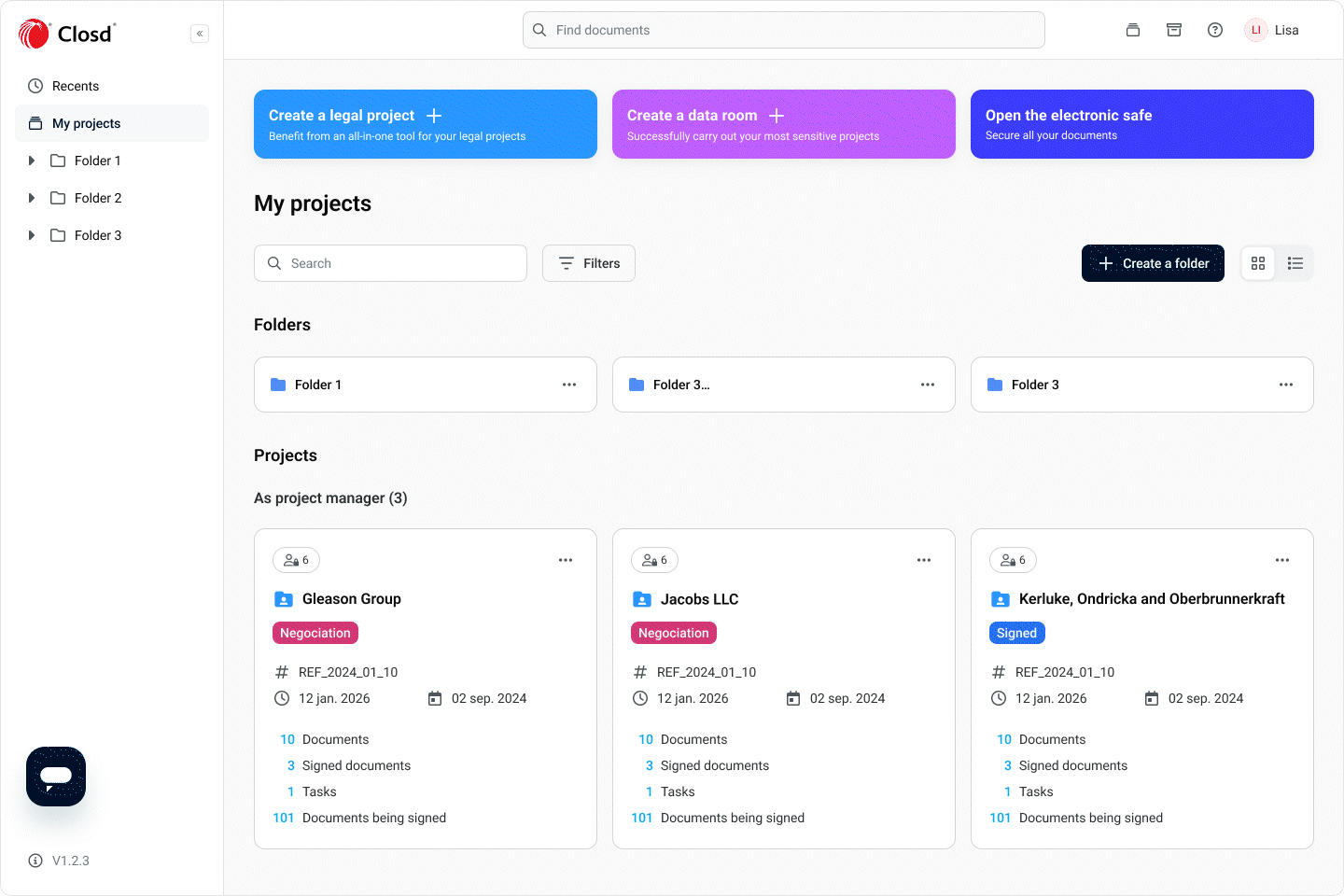Viewport: 1344px width, 896px height.
Task: Expand Folder 1 in sidebar tree
Action: [32, 161]
